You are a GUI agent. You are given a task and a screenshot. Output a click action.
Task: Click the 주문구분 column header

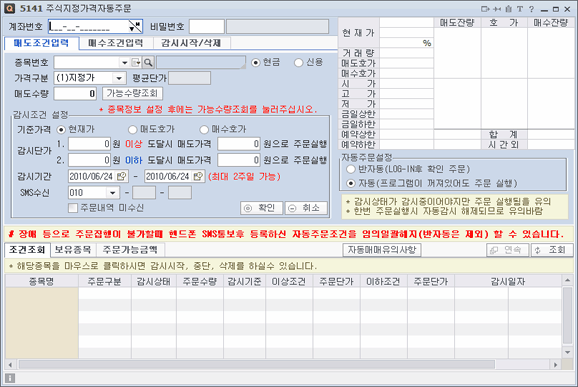(x=105, y=282)
